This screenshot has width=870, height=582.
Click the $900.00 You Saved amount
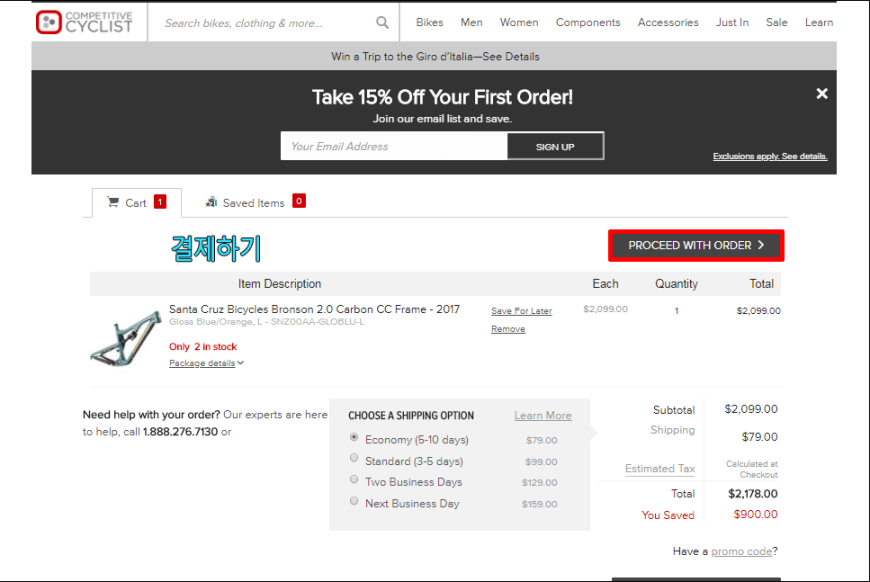pyautogui.click(x=756, y=514)
